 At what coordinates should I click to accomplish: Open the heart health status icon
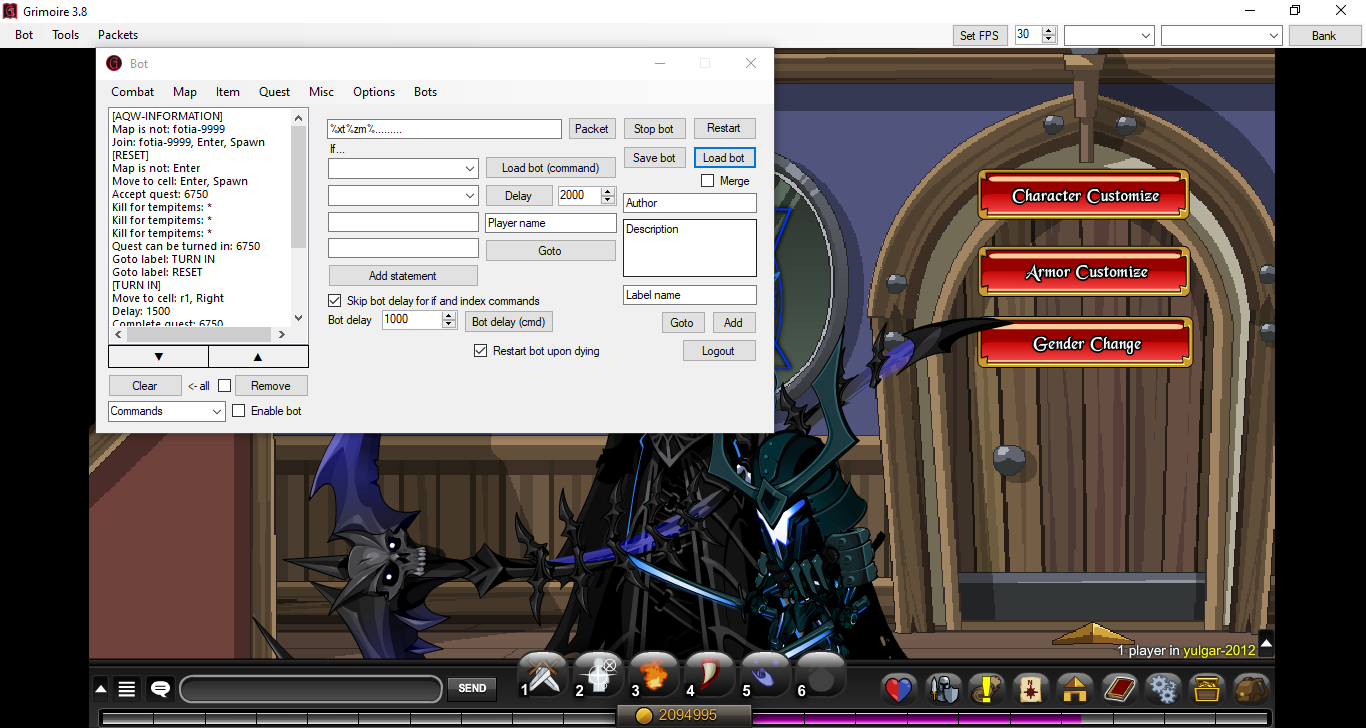[x=897, y=688]
